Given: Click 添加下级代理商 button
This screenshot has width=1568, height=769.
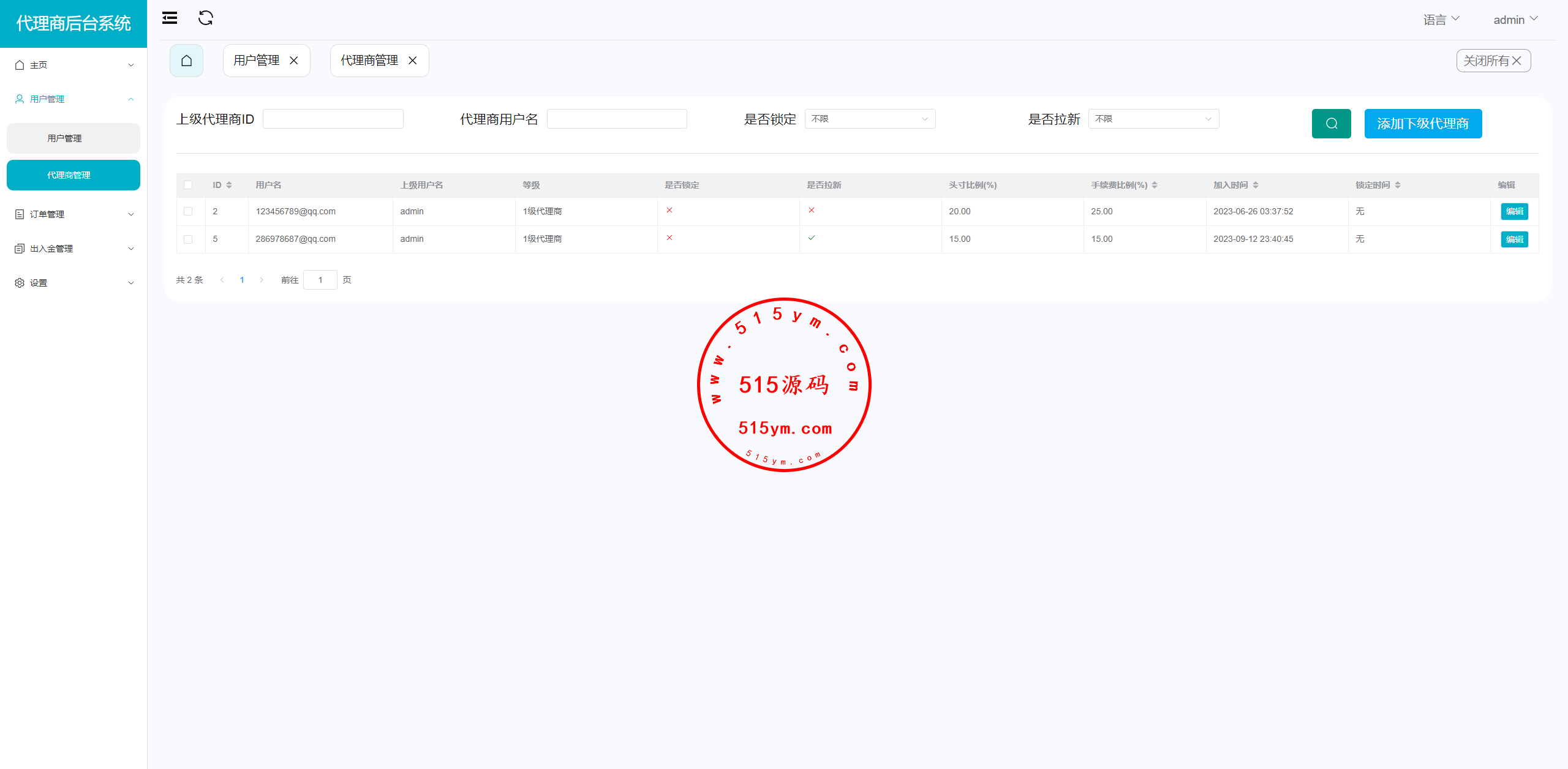Looking at the screenshot, I should tap(1423, 124).
